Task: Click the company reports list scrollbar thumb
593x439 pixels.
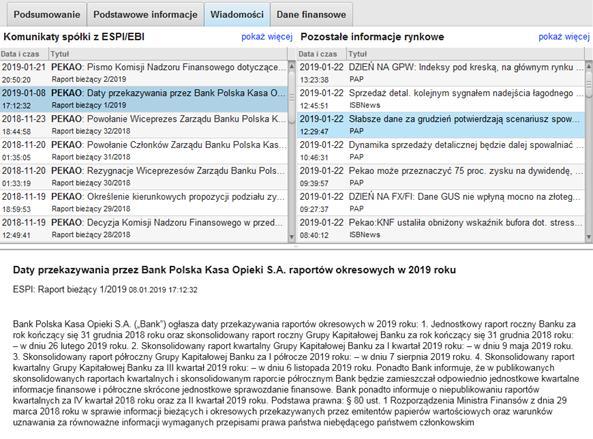Action: [x=292, y=98]
